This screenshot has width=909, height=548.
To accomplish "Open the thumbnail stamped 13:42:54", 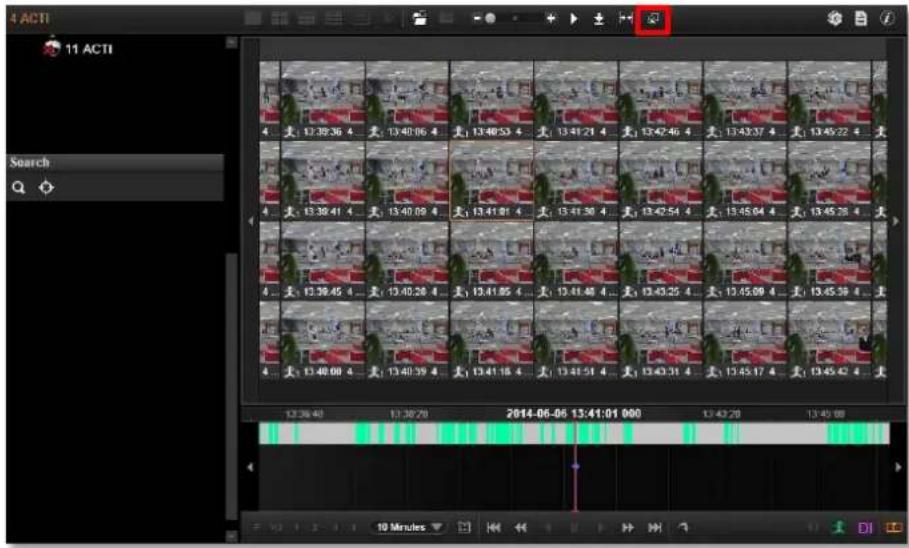I will pyautogui.click(x=660, y=180).
